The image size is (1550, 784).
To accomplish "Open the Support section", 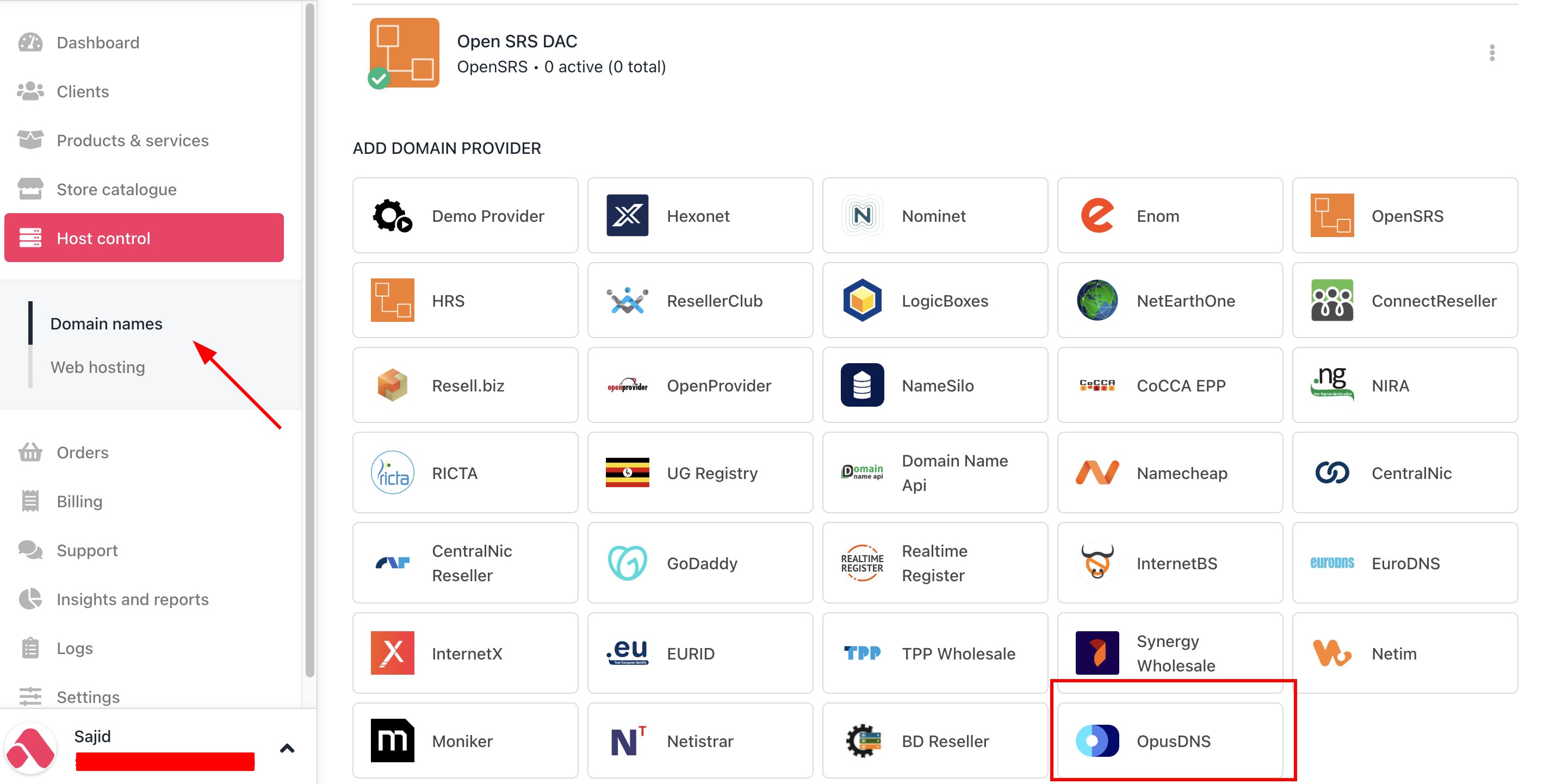I will tap(144, 550).
